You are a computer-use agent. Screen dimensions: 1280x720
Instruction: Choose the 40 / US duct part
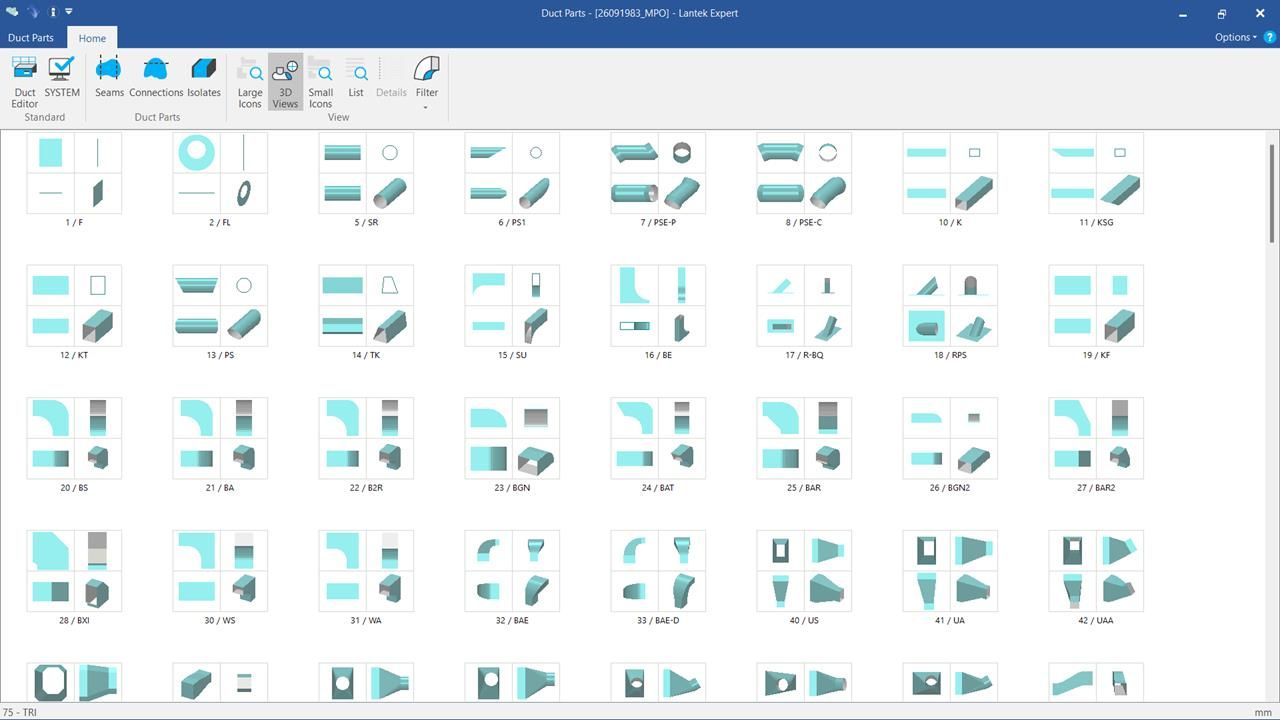(x=804, y=571)
